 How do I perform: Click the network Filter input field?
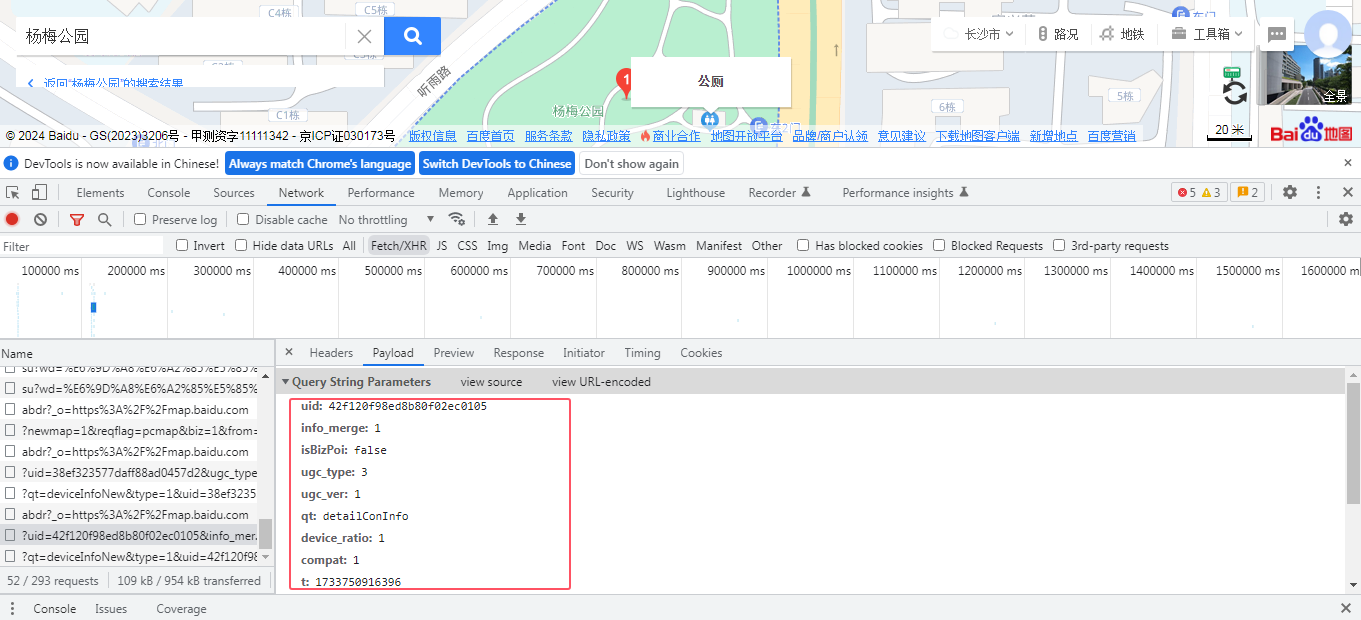82,246
